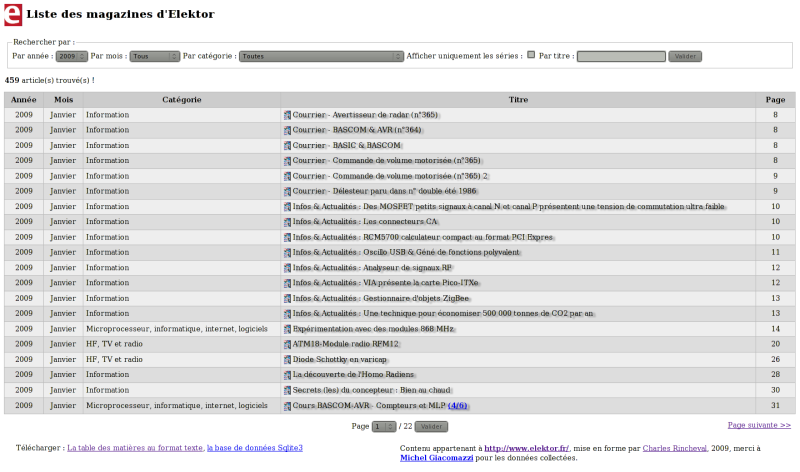Image resolution: width=800 pixels, height=472 pixels.
Task: Open icon for La découverte de l'Homo Radiens
Action: (287, 376)
